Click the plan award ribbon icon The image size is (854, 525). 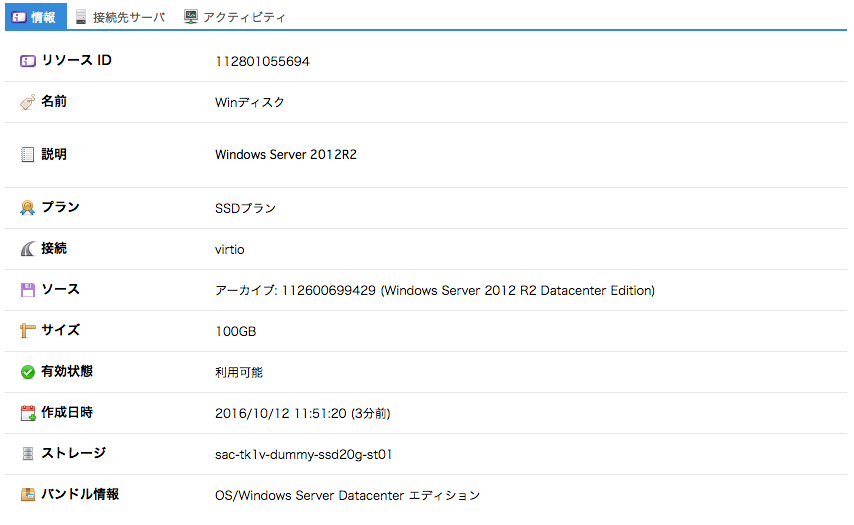[x=28, y=208]
